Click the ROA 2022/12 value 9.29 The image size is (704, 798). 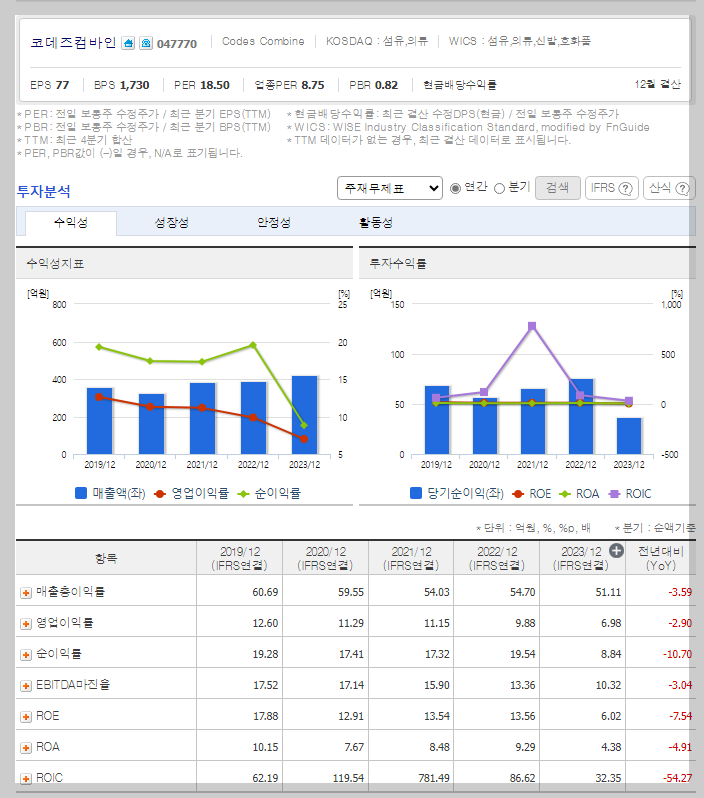[x=525, y=747]
